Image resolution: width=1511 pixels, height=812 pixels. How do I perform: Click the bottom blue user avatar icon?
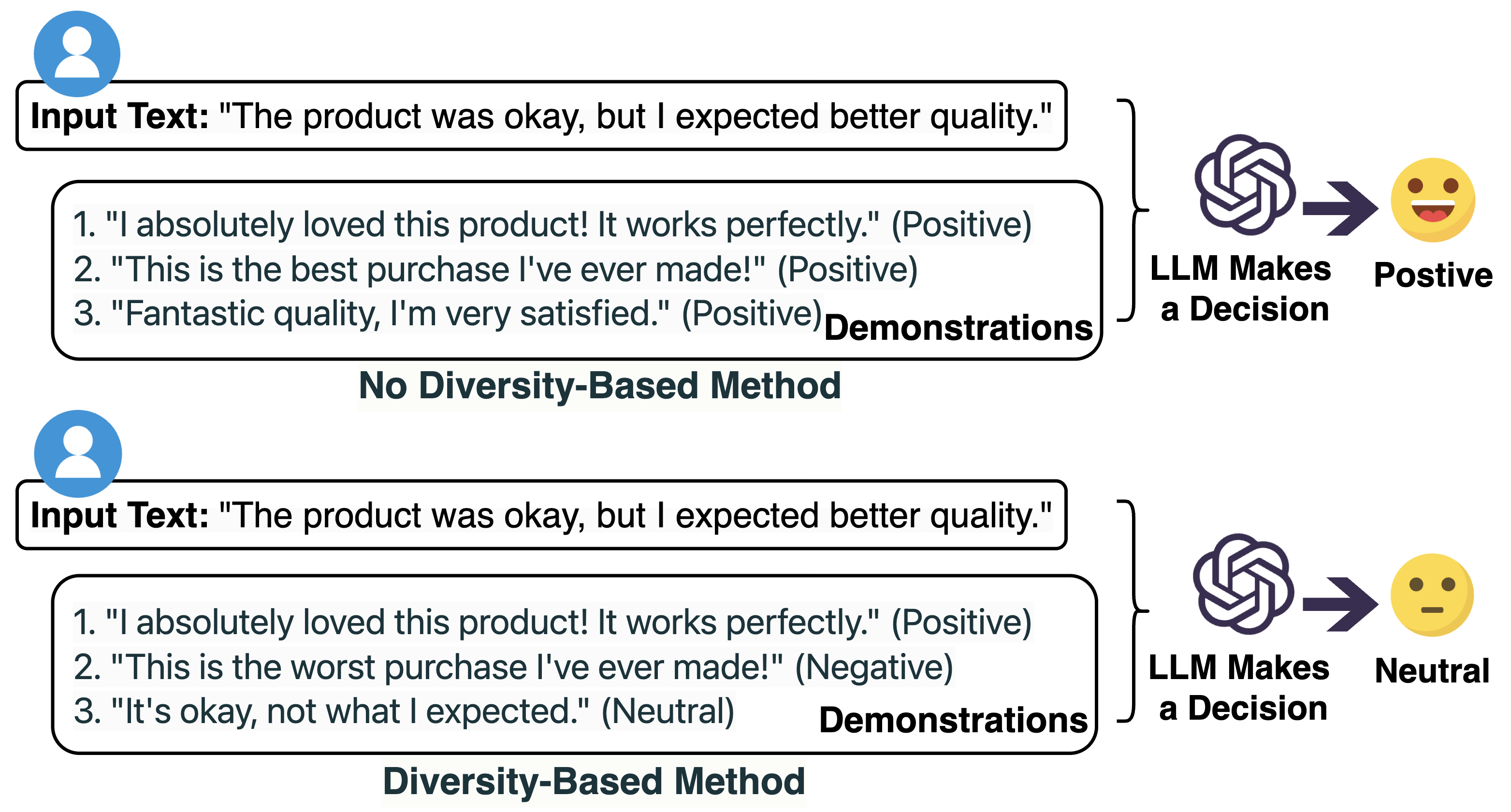(x=78, y=453)
